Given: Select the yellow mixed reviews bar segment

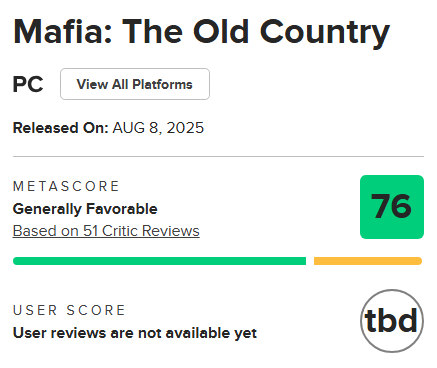Looking at the screenshot, I should coord(368,261).
